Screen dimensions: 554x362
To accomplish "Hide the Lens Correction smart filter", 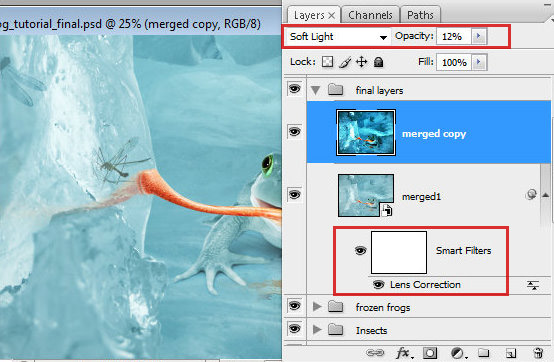I will pos(378,285).
